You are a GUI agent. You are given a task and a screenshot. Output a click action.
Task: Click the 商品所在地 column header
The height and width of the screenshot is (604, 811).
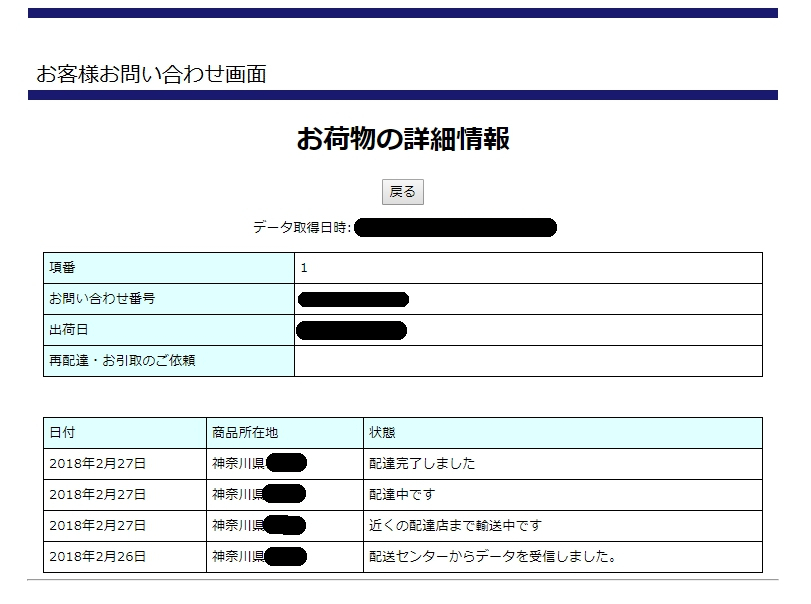285,433
